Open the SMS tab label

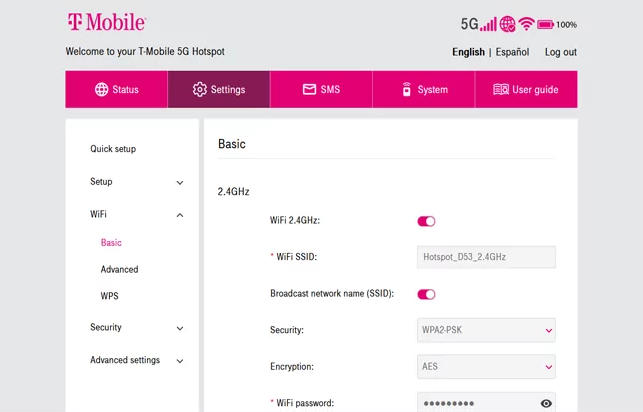330,89
